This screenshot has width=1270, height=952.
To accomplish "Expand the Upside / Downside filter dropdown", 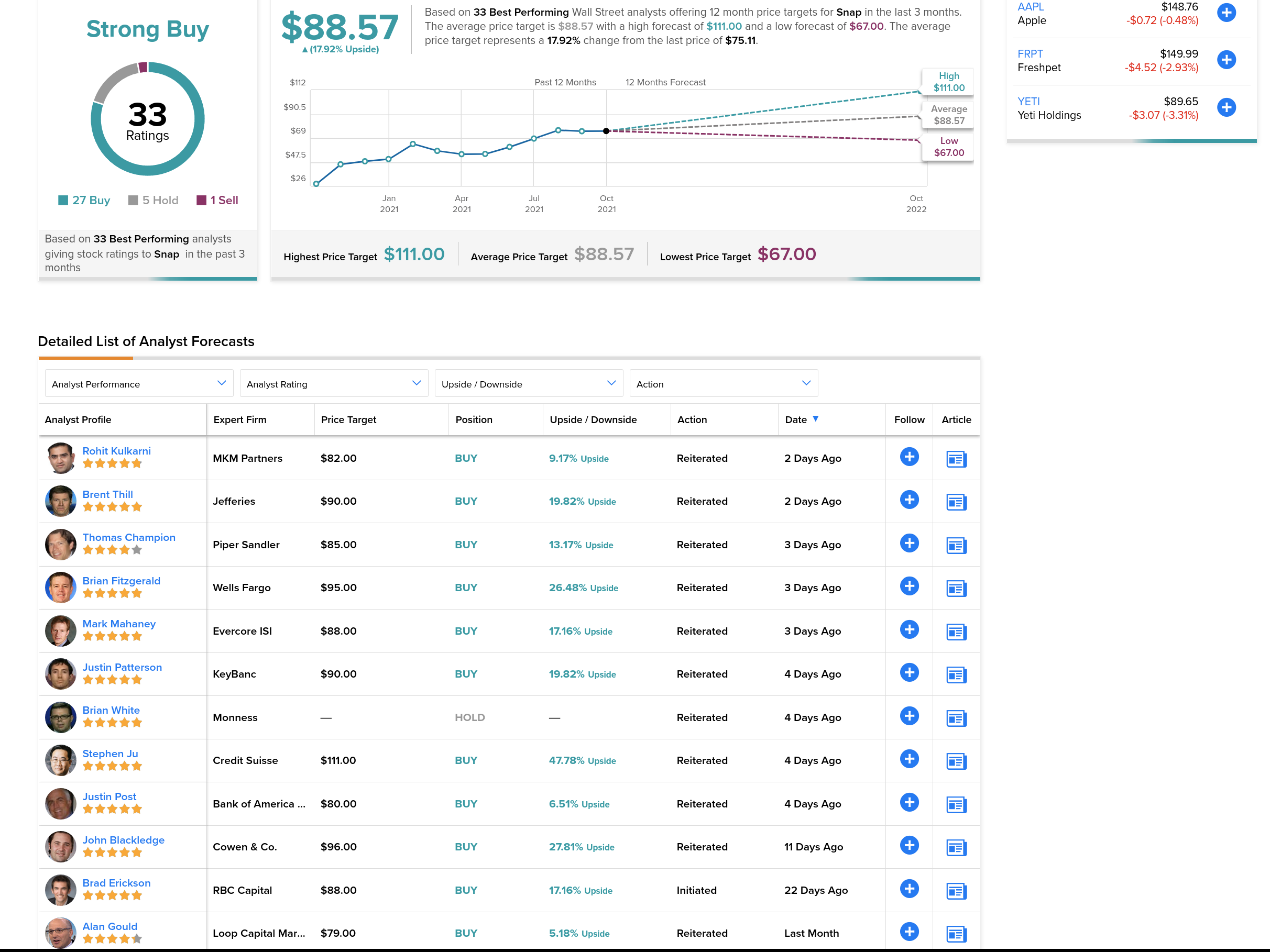I will [529, 383].
